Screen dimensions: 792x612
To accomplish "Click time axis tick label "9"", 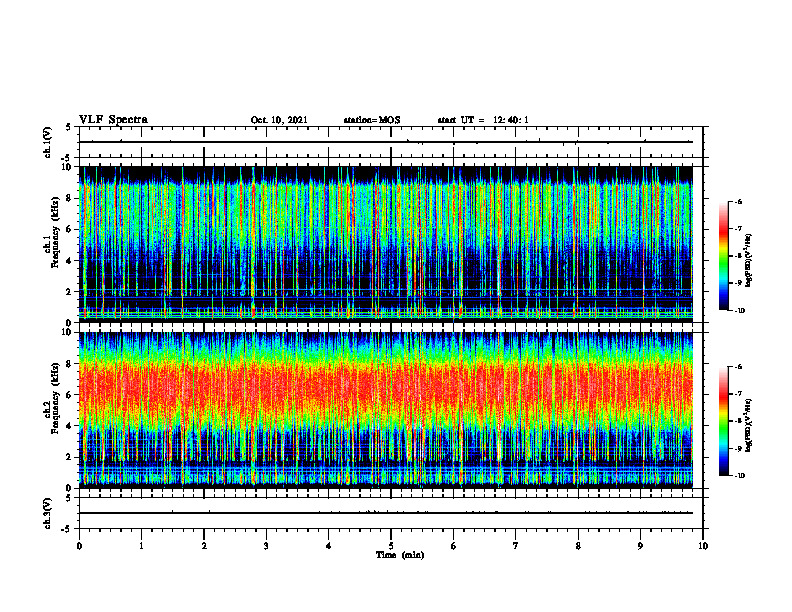I will pyautogui.click(x=640, y=546).
